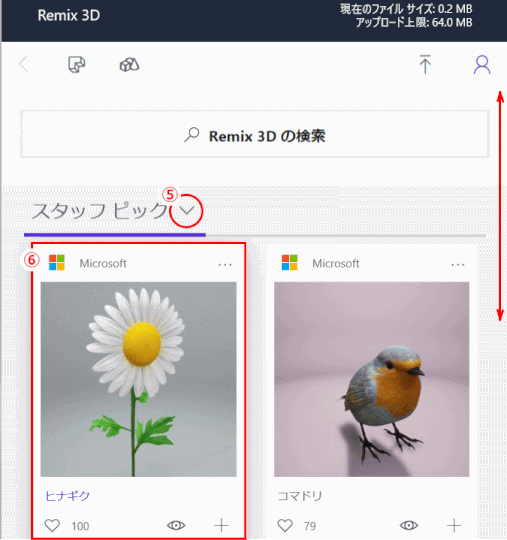The height and width of the screenshot is (540, 507).
Task: Add コマドリ to project with plus
Action: (454, 526)
